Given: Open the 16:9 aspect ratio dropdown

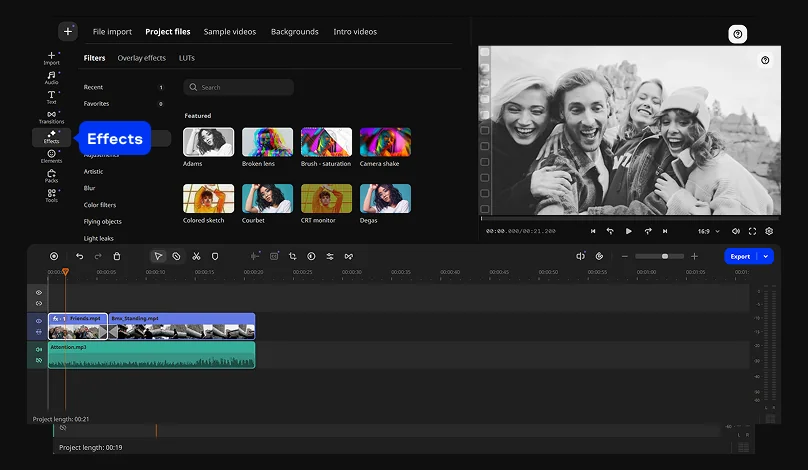Looking at the screenshot, I should [708, 231].
